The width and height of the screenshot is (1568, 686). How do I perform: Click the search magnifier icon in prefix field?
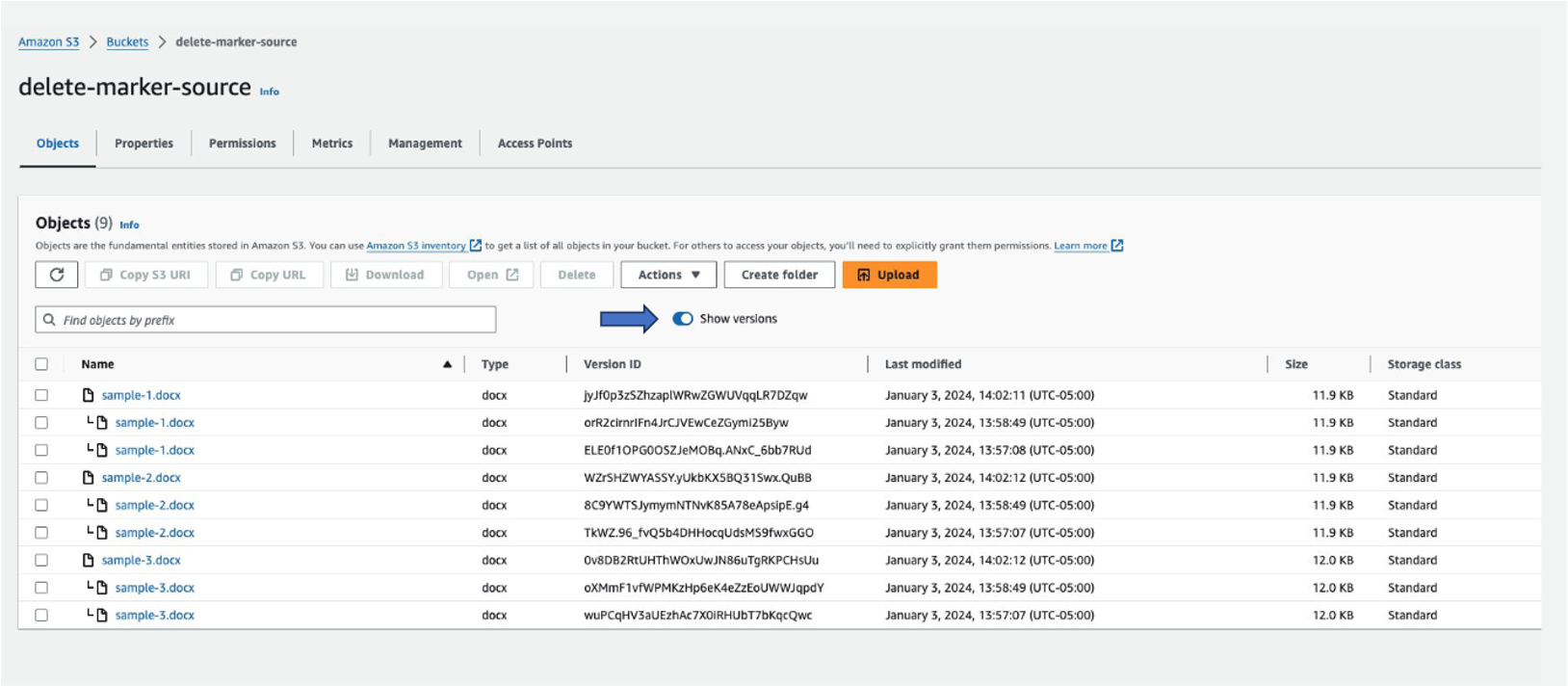click(49, 320)
